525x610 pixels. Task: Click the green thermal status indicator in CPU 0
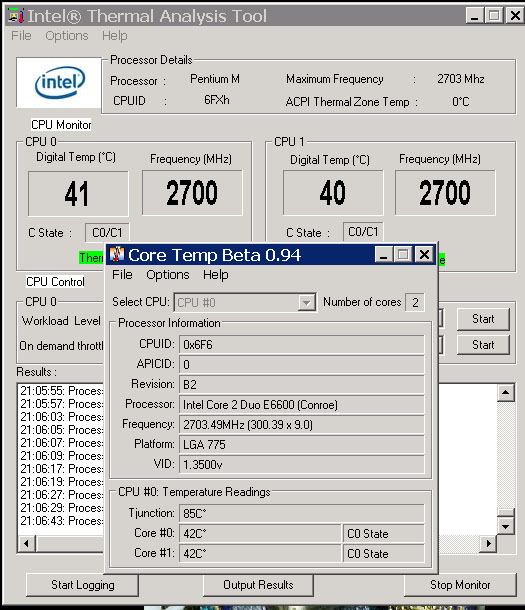92,258
